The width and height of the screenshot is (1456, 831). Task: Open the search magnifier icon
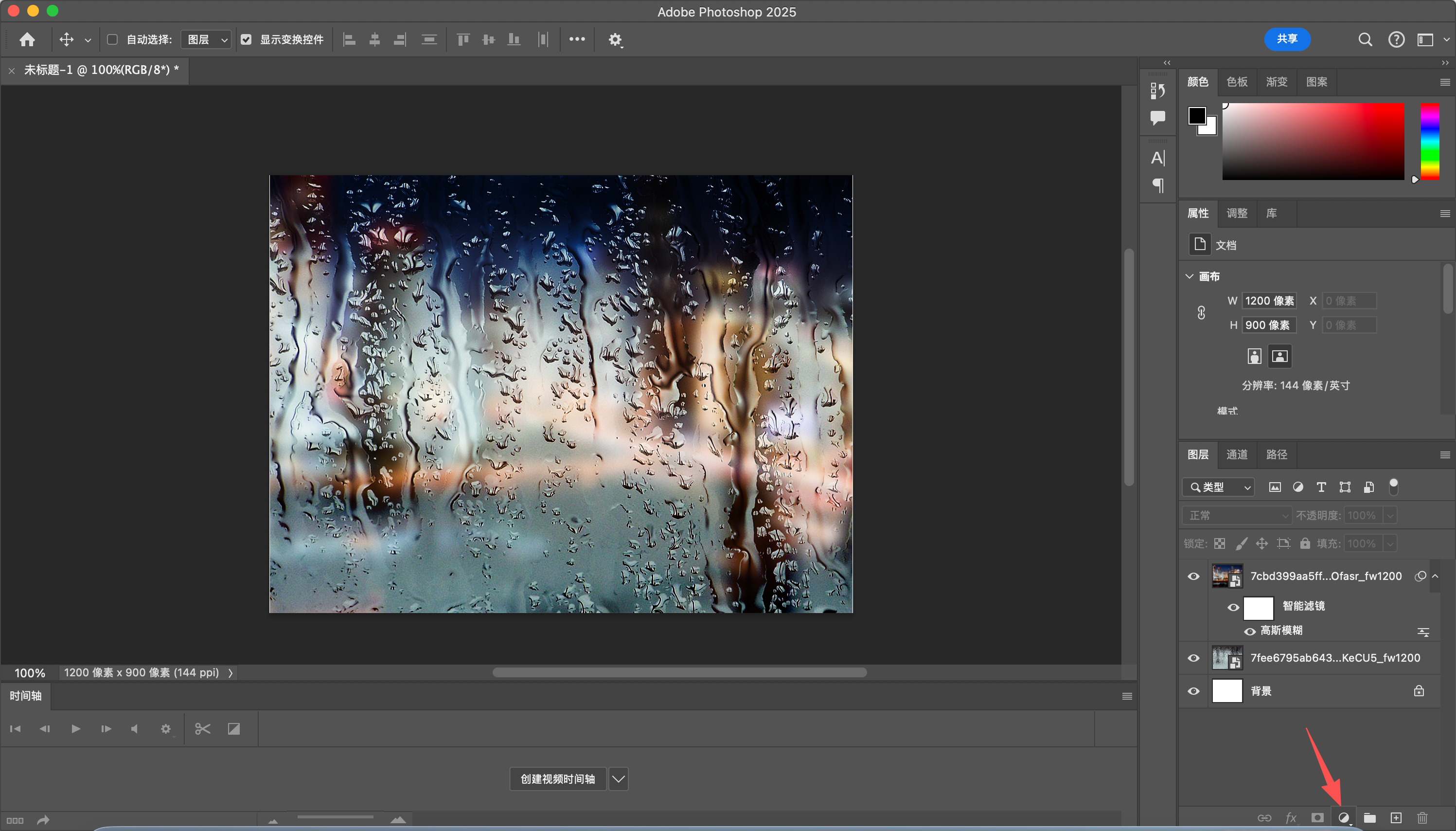1365,39
